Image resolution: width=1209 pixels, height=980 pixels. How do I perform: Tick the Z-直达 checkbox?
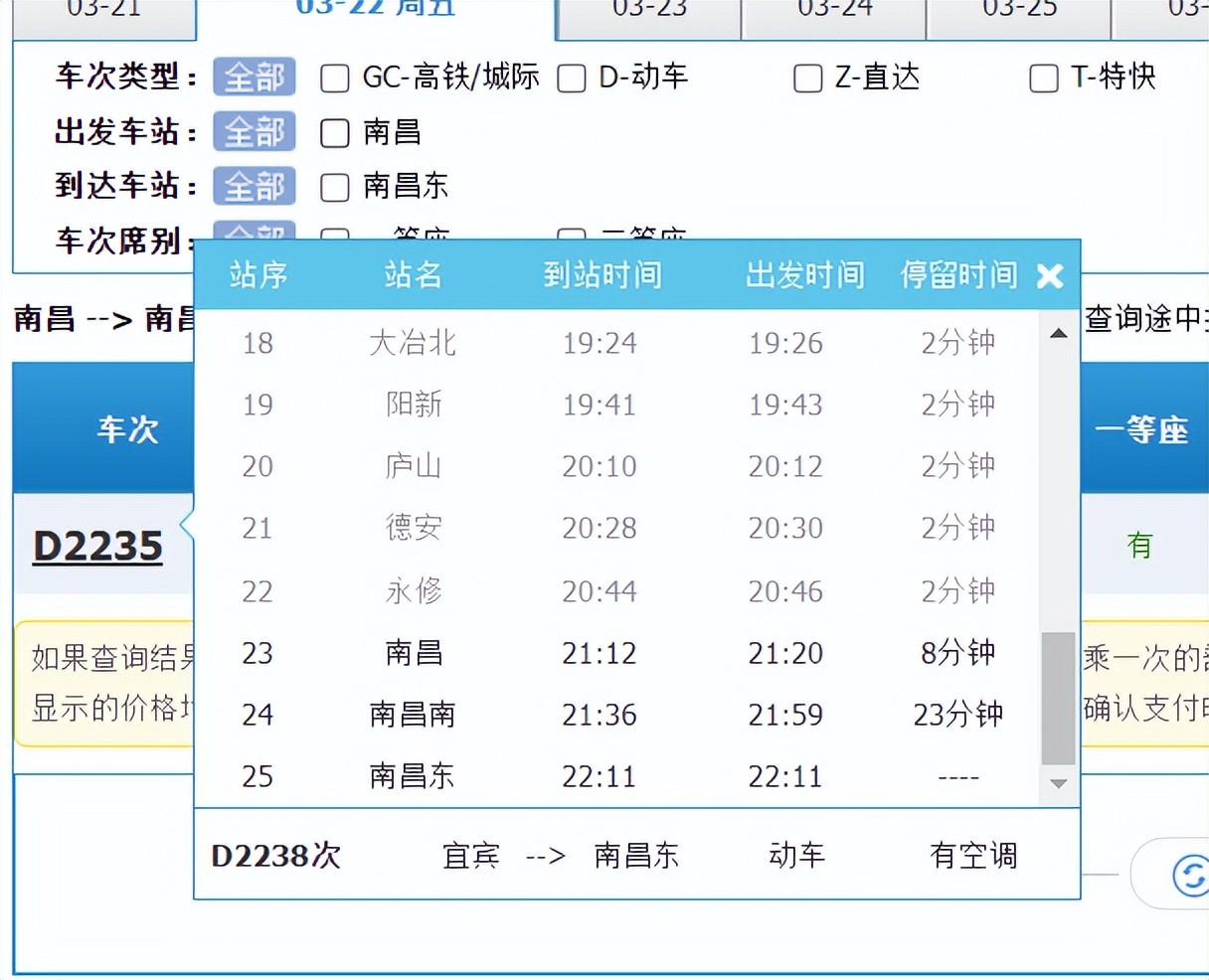pos(807,79)
